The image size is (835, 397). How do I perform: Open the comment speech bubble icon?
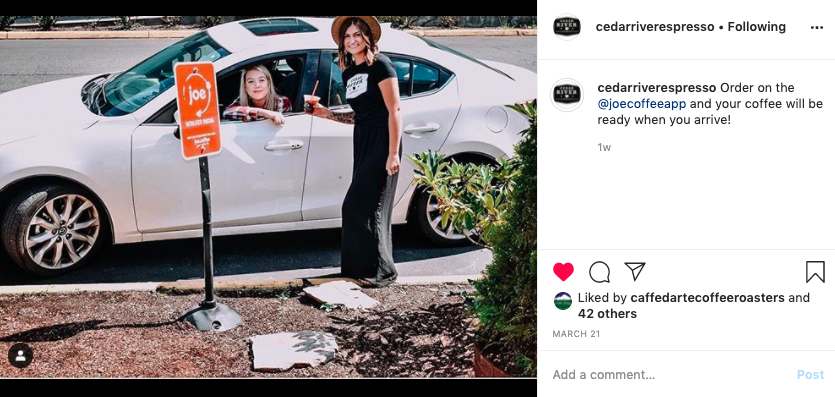600,272
